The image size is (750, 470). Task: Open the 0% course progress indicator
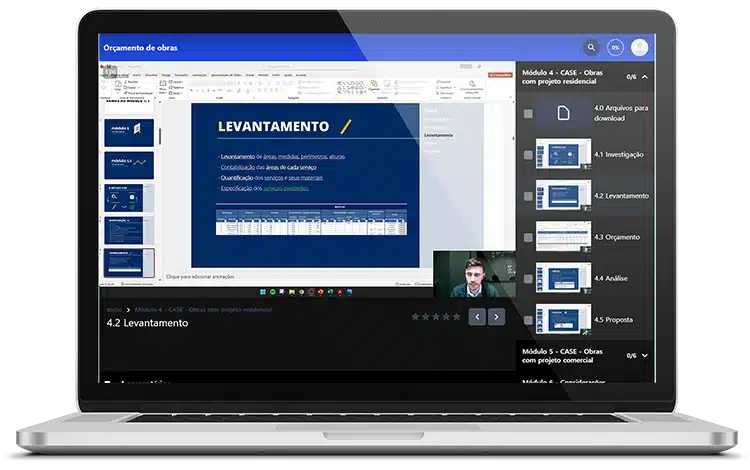615,47
